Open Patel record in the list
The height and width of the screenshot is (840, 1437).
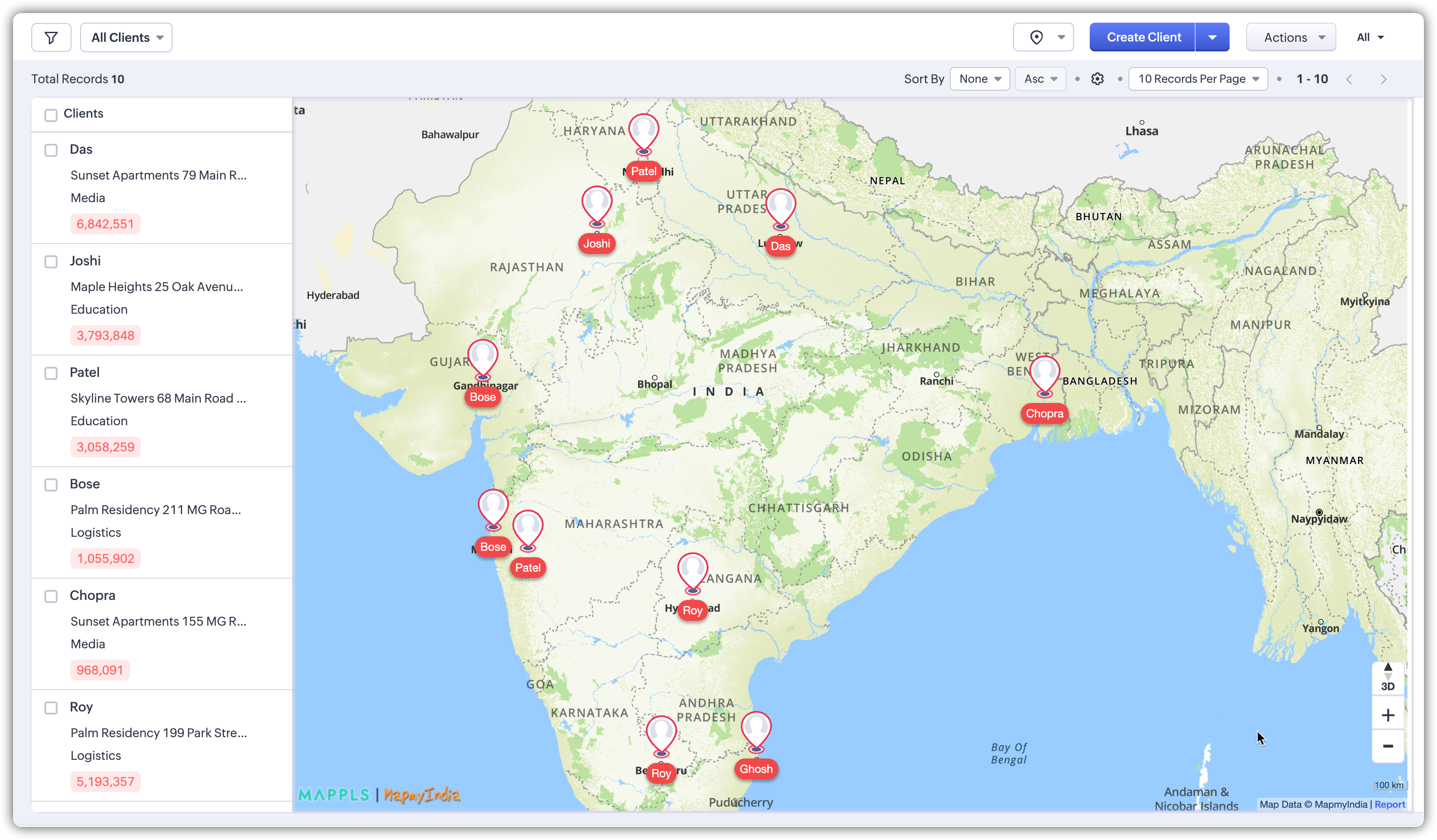85,373
